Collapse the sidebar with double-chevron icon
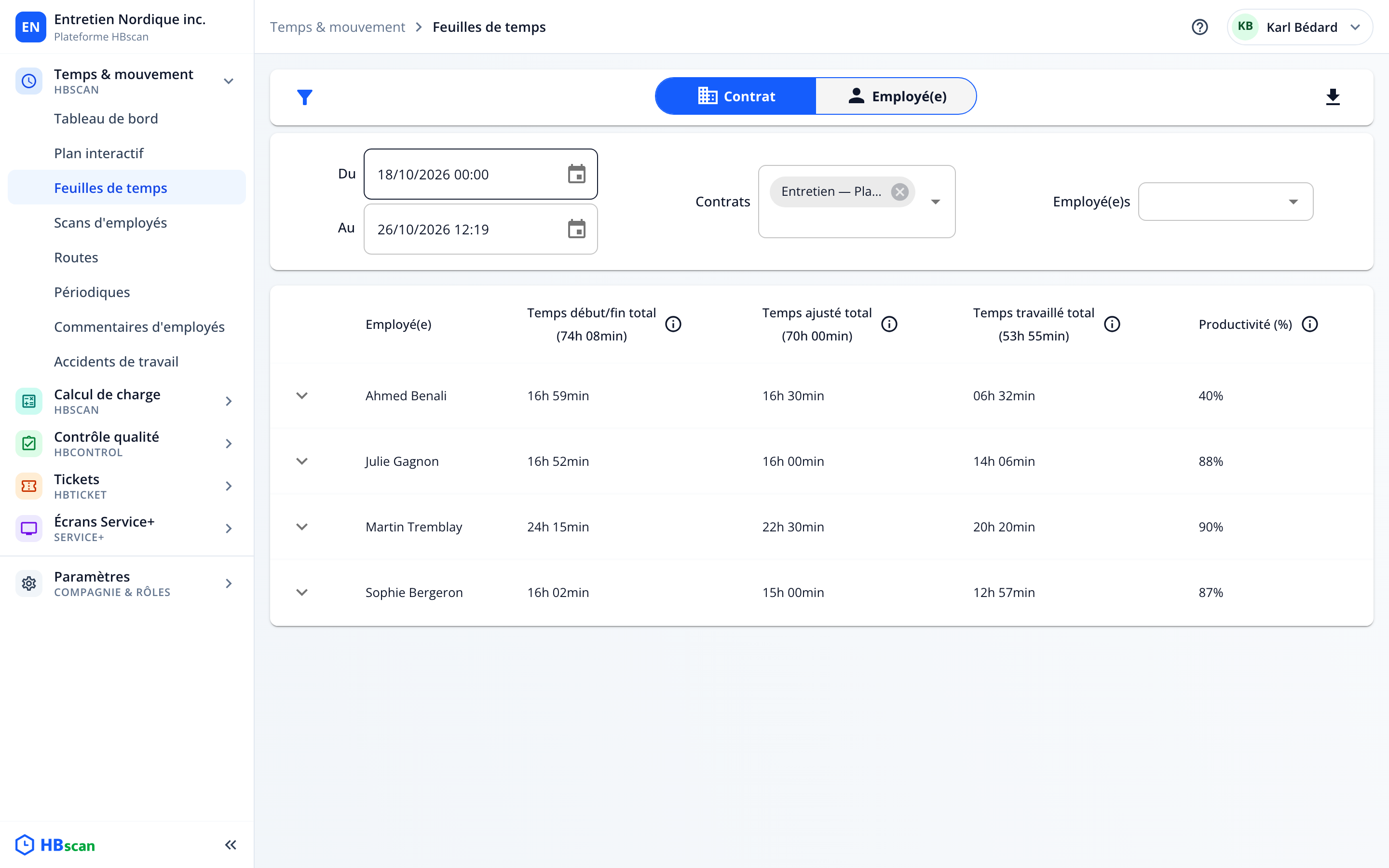The image size is (1389, 868). [231, 844]
